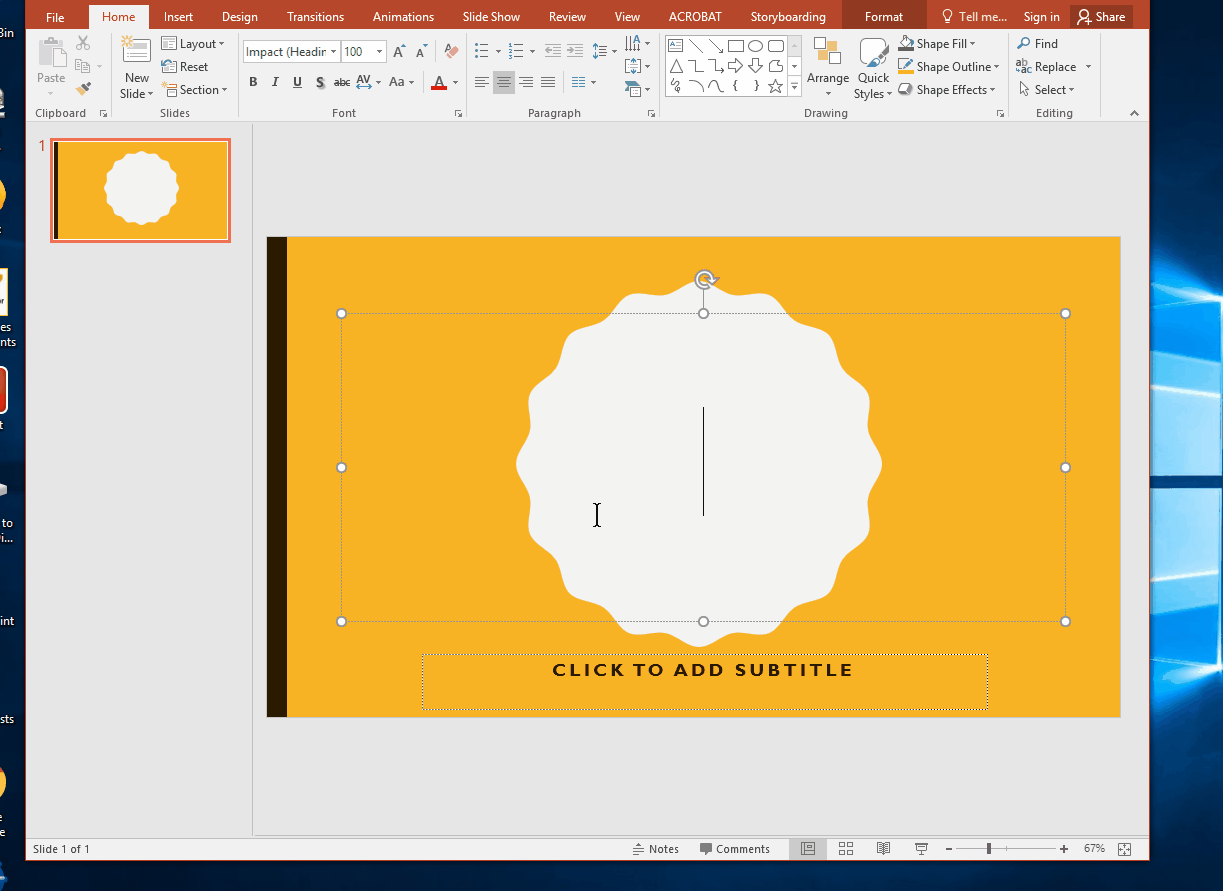This screenshot has width=1223, height=891.
Task: Open the Notes pane
Action: 656,849
